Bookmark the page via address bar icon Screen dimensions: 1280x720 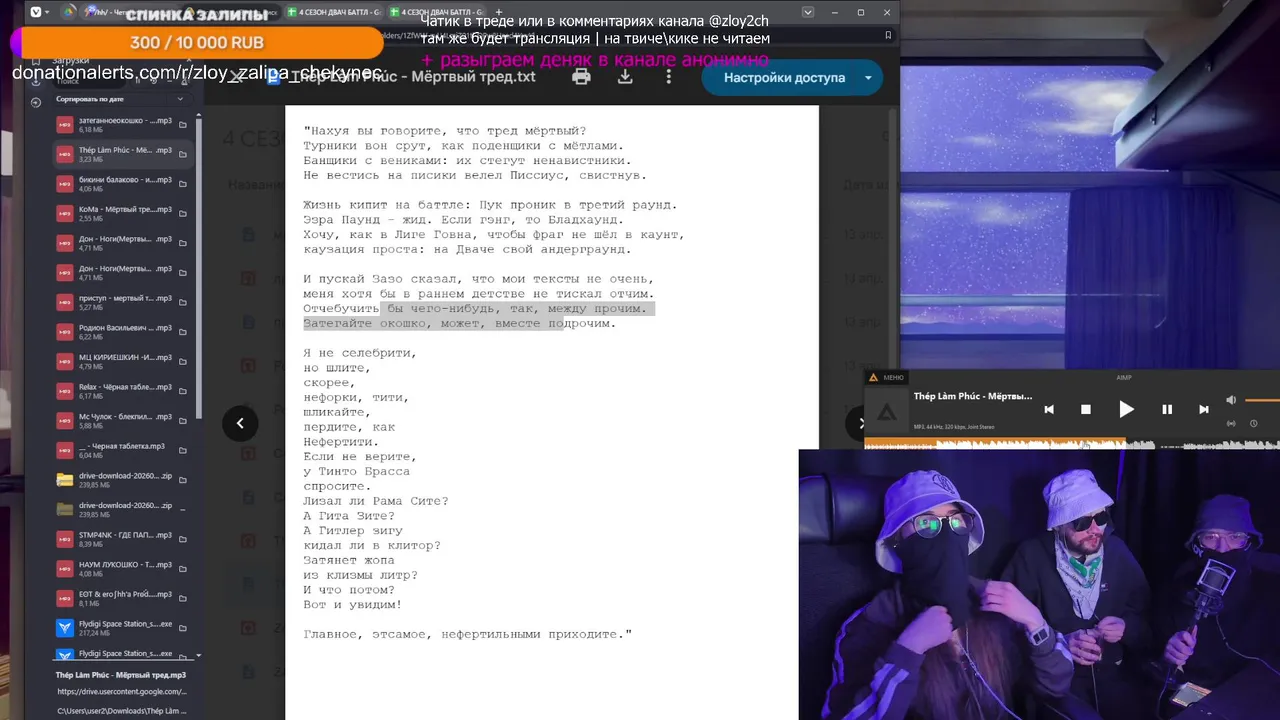pos(888,35)
